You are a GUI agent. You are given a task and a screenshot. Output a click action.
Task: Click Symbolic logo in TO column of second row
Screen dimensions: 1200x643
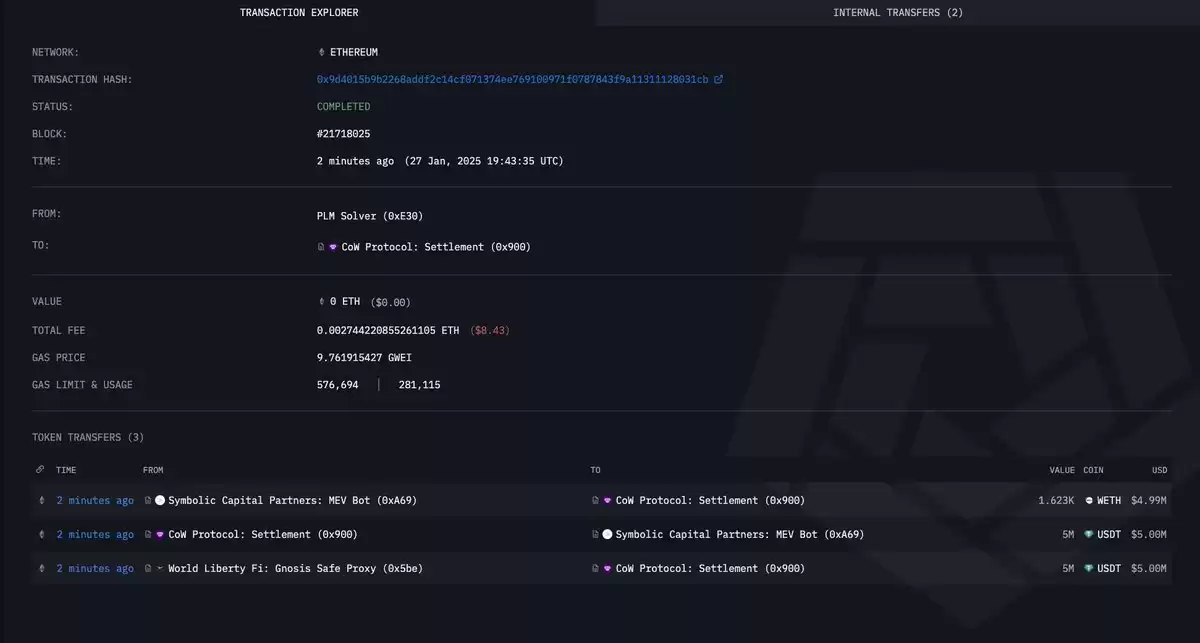pos(607,535)
